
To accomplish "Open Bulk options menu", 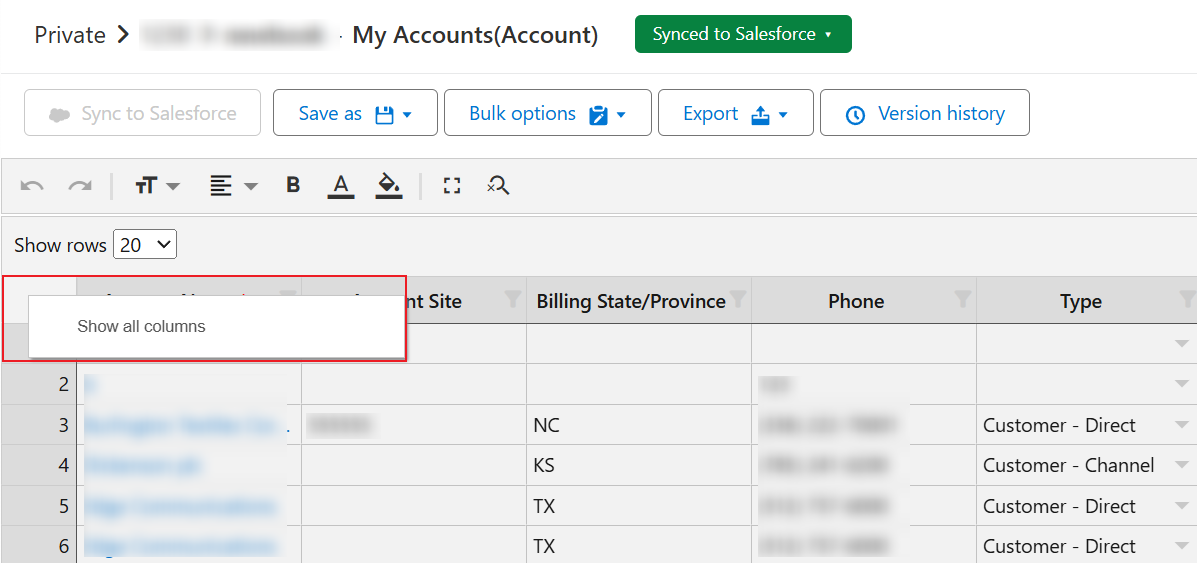I will 547,113.
